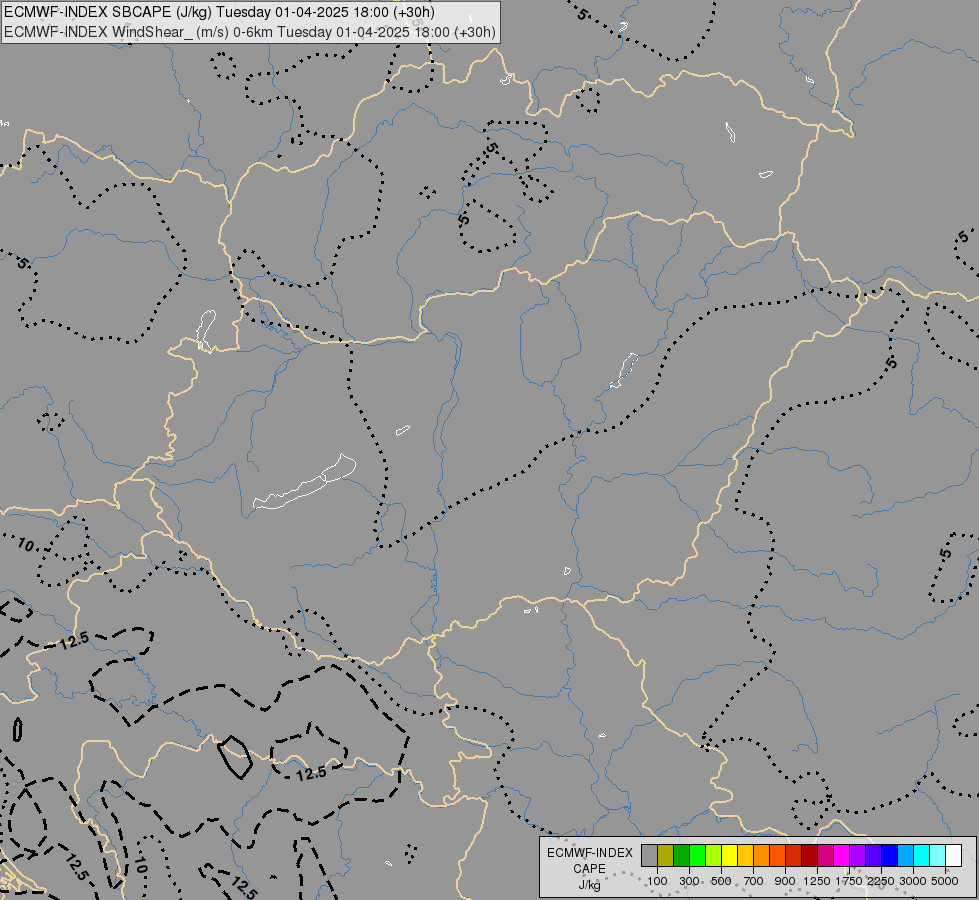Click the SBCAPE title line at top
The image size is (979, 900).
pyautogui.click(x=220, y=12)
